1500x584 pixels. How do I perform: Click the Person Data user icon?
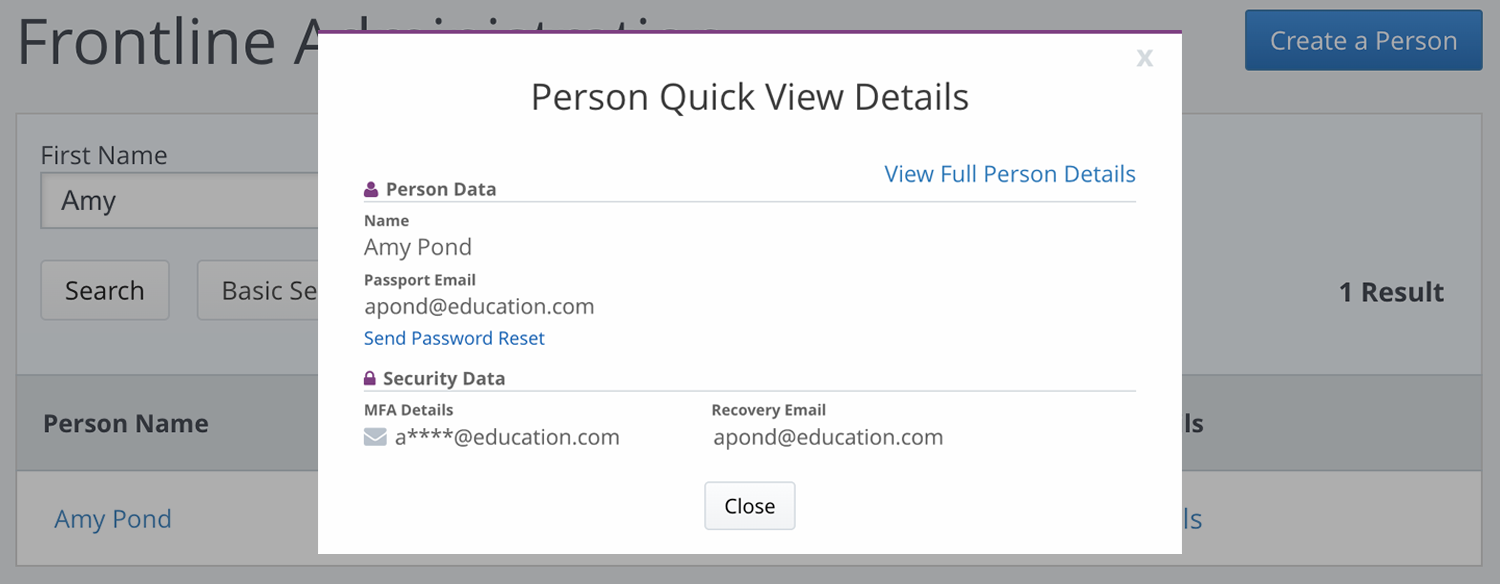tap(371, 189)
